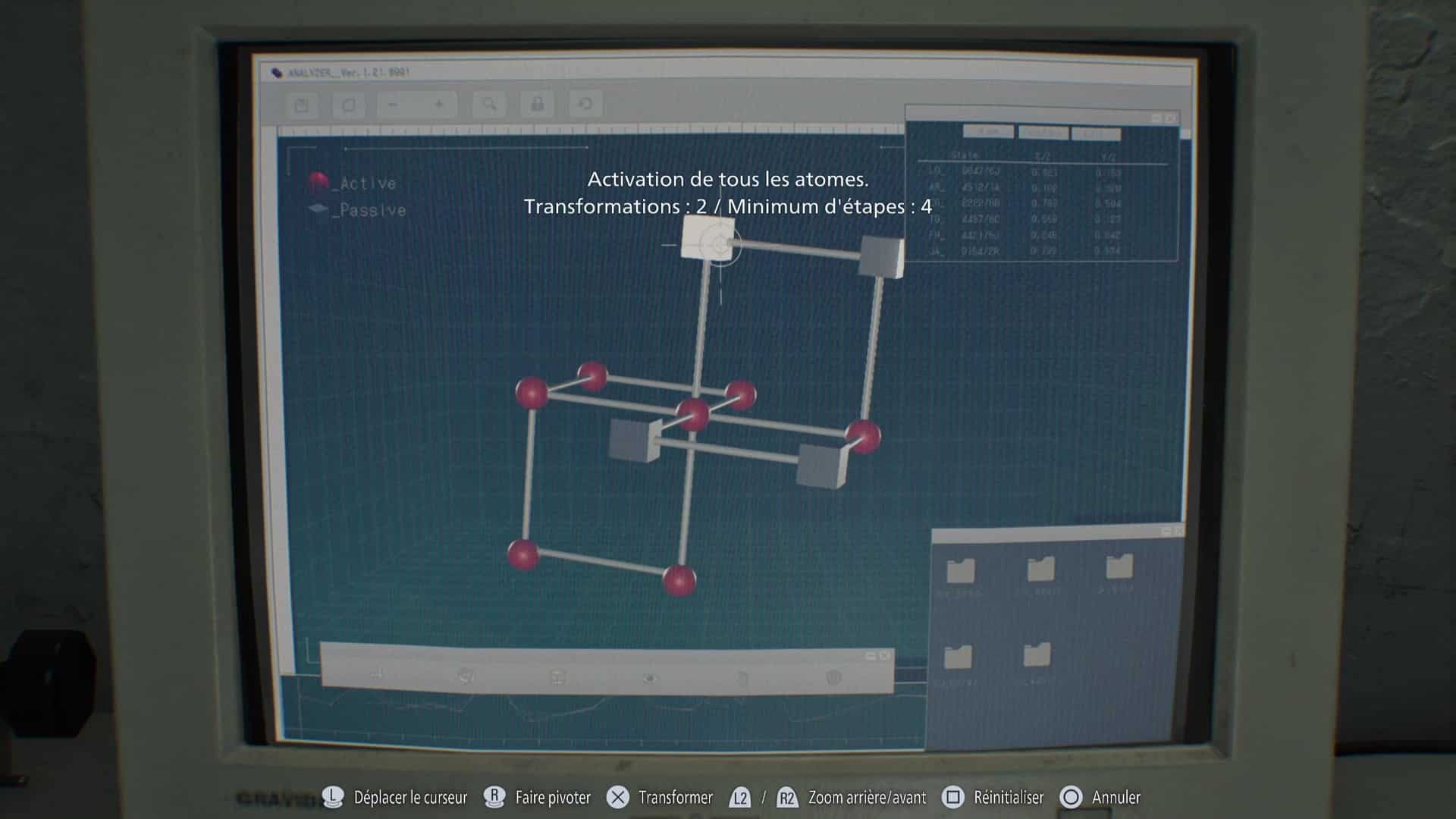Select the gray passive cube at top right
This screenshot has width=1456, height=819.
click(881, 256)
